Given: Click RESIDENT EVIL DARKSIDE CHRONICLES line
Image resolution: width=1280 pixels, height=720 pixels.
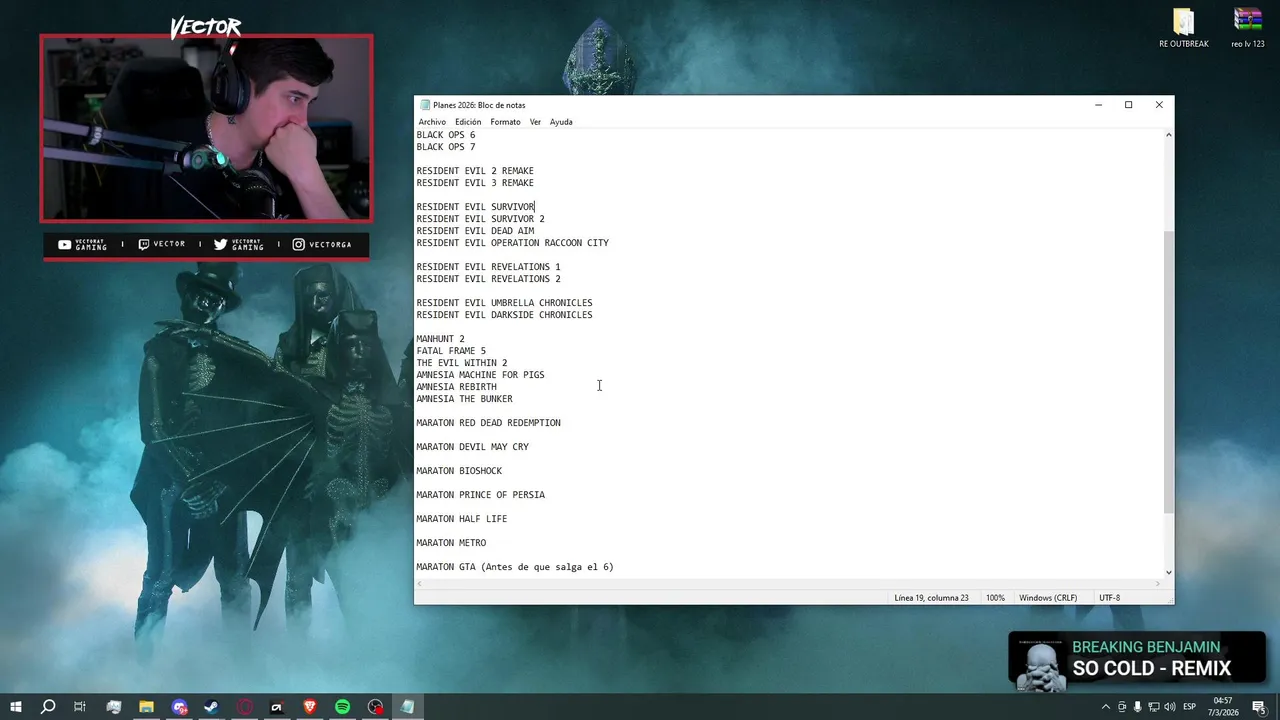Looking at the screenshot, I should (505, 315).
